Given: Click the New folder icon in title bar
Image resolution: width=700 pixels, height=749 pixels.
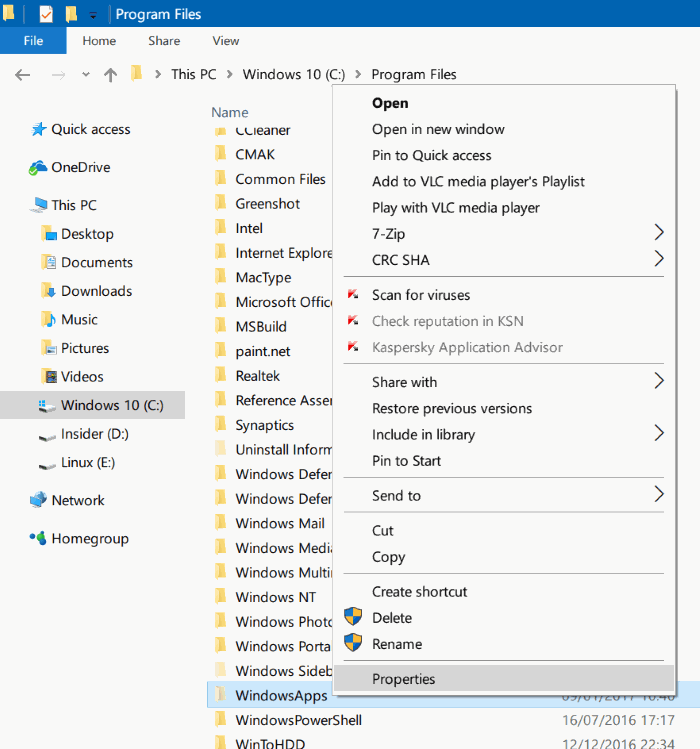Looking at the screenshot, I should pyautogui.click(x=71, y=14).
